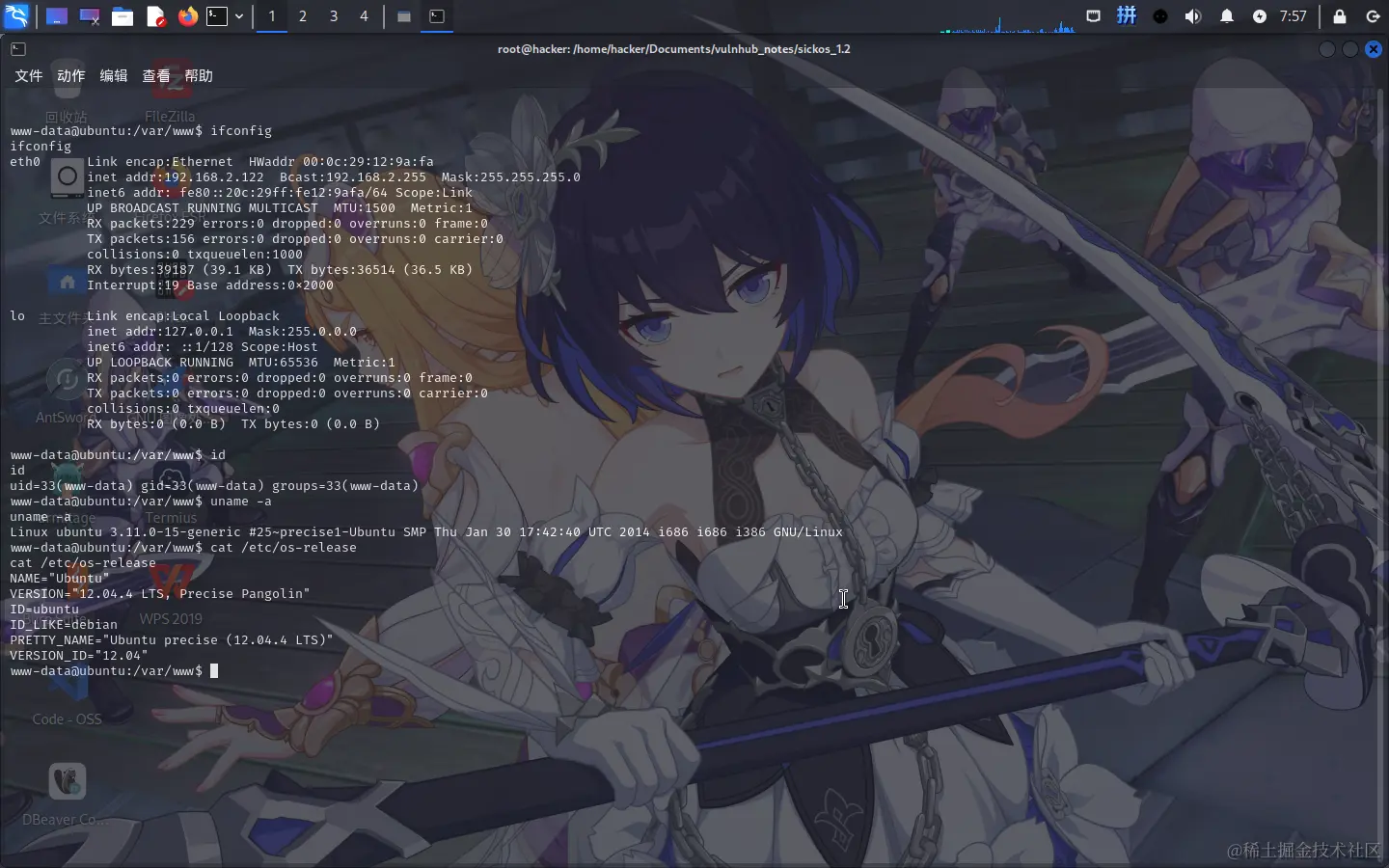The image size is (1389, 868).
Task: Open the notifications bell
Action: 1227,16
